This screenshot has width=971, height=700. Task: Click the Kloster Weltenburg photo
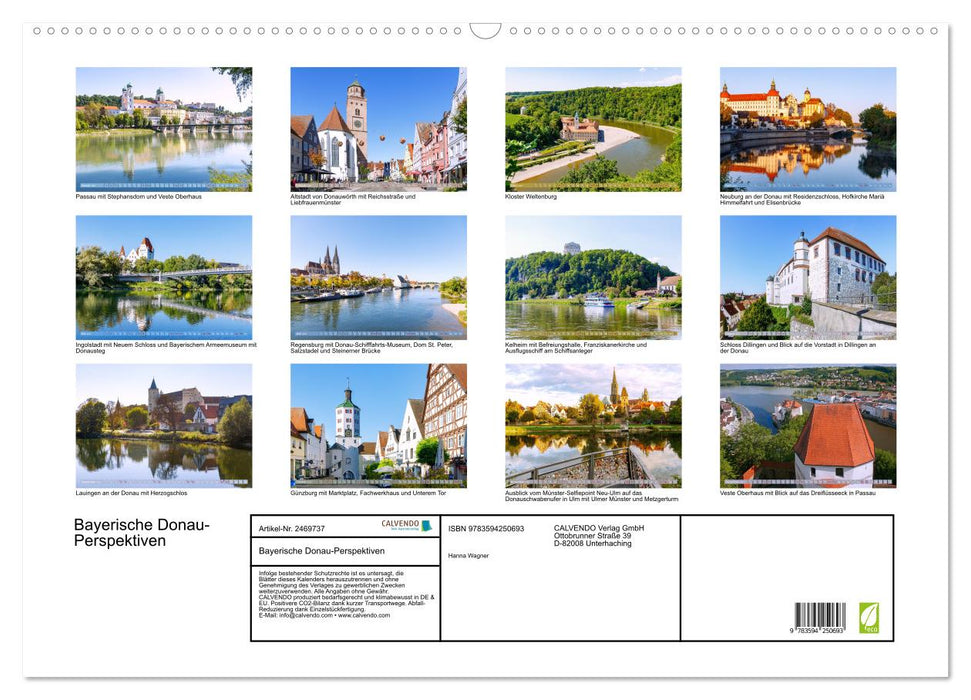pos(593,129)
